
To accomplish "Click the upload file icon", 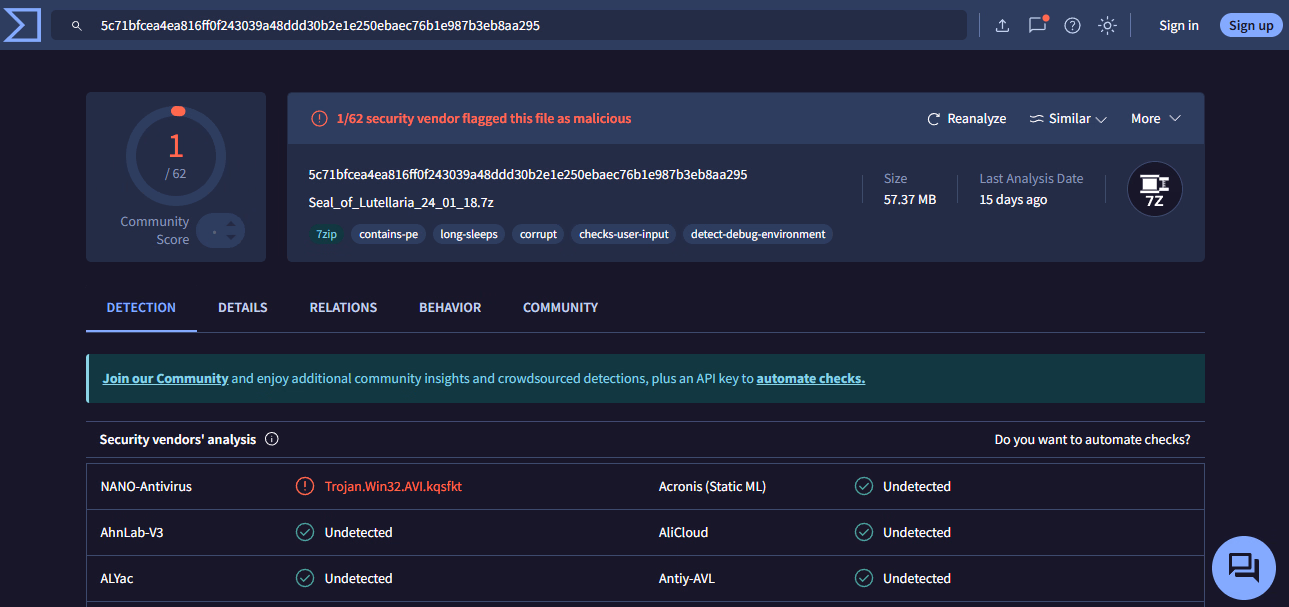I will 1002,26.
